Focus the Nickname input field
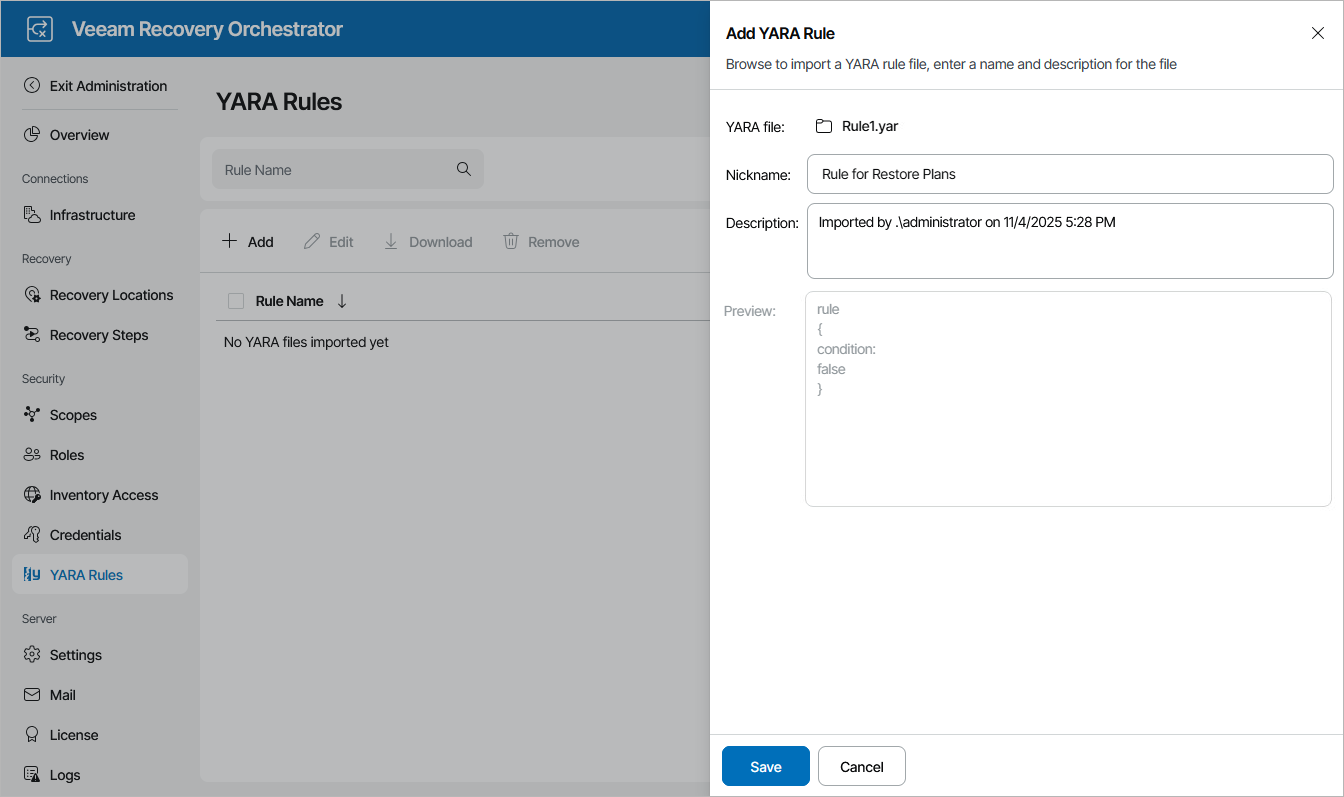Image resolution: width=1344 pixels, height=797 pixels. [x=1069, y=174]
